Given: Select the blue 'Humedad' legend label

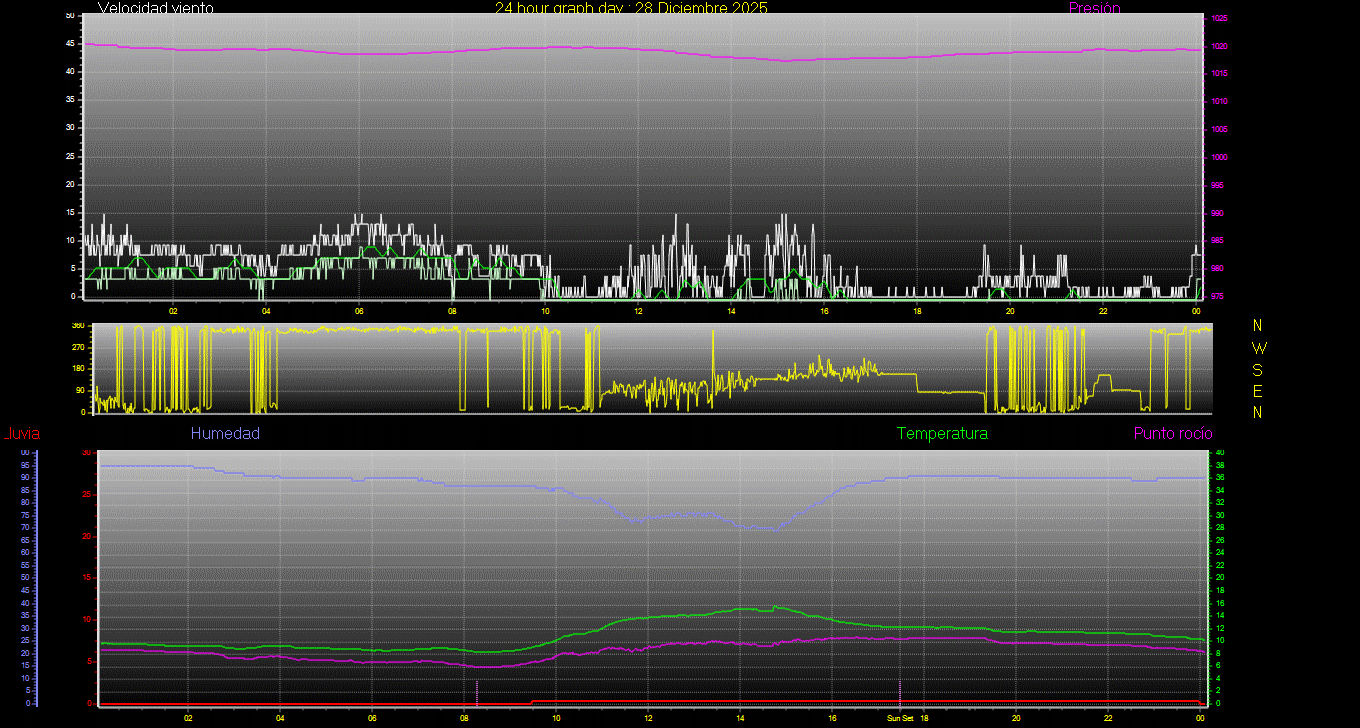Looking at the screenshot, I should click(225, 434).
